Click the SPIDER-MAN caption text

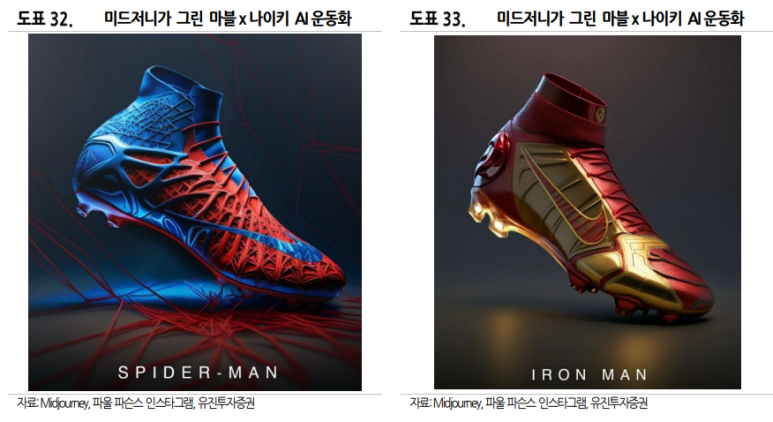coord(198,372)
